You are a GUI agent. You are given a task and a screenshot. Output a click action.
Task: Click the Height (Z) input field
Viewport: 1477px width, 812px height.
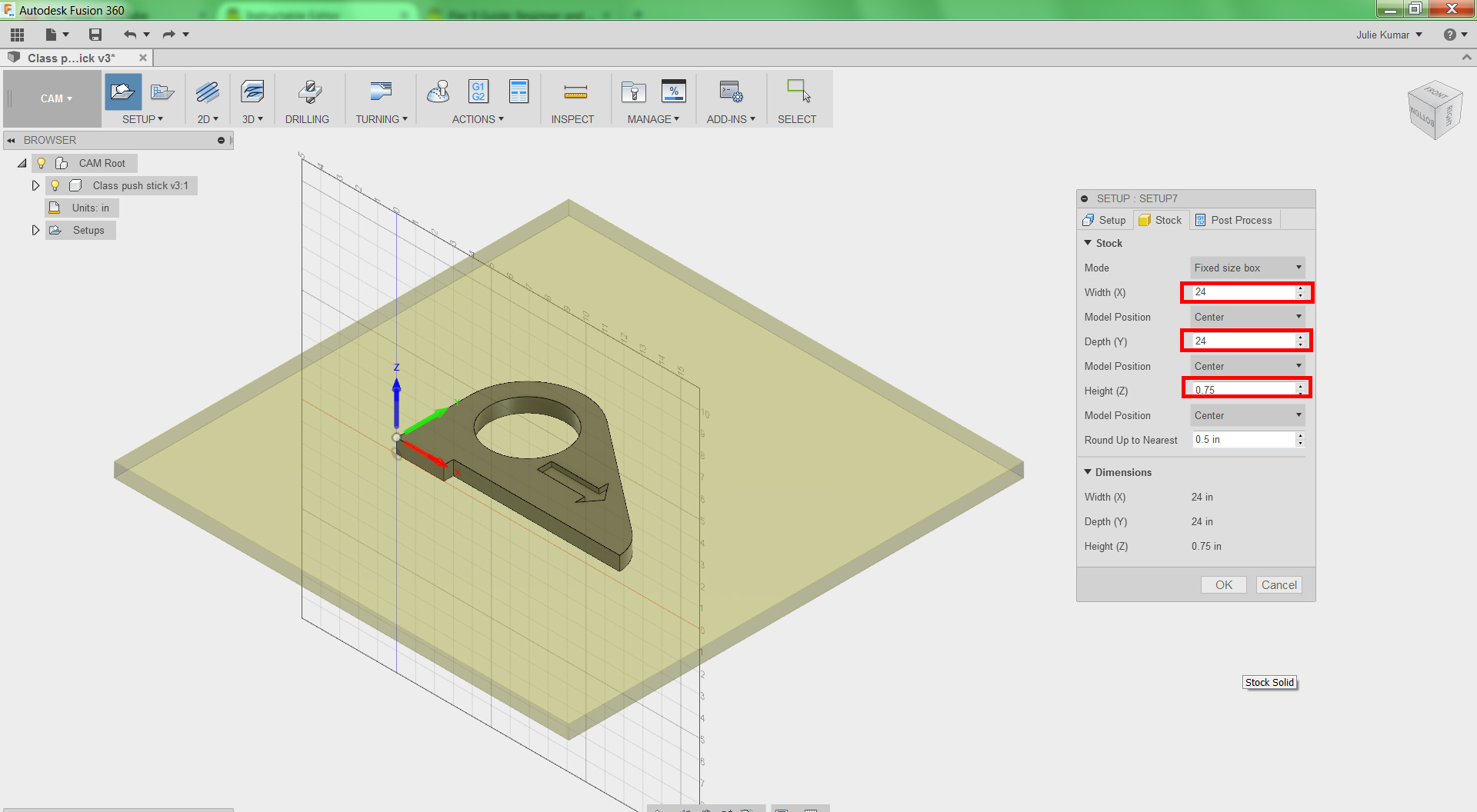[1242, 390]
